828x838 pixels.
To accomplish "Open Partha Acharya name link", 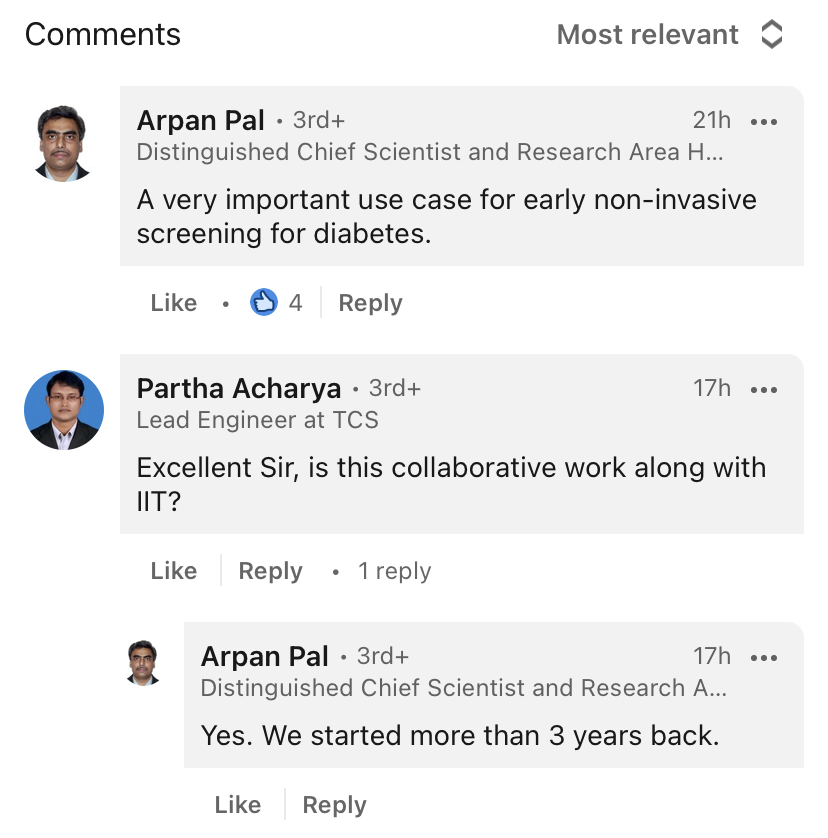I will tap(238, 388).
